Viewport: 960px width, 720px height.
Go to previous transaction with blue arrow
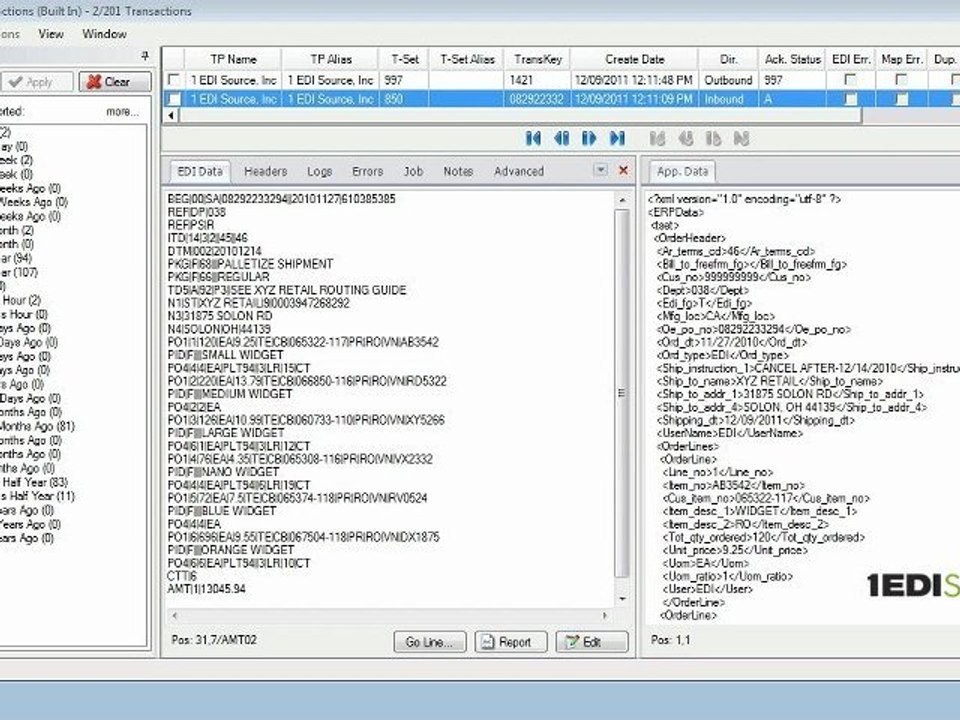pyautogui.click(x=561, y=138)
